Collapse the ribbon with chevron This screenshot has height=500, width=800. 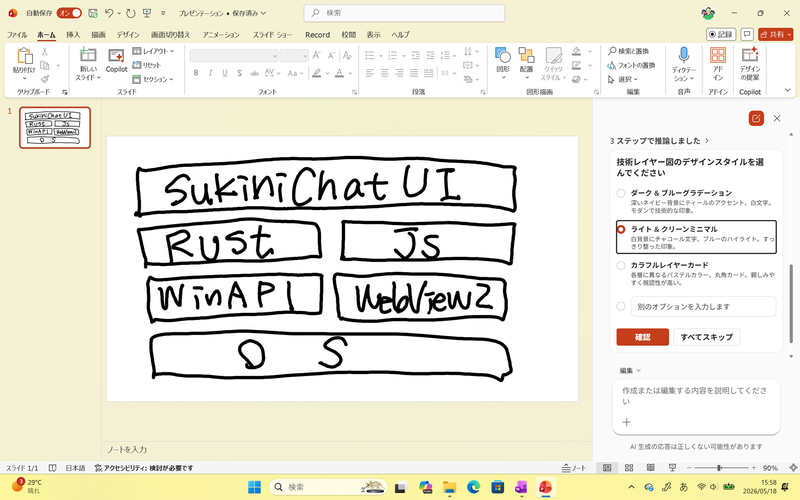tap(787, 90)
